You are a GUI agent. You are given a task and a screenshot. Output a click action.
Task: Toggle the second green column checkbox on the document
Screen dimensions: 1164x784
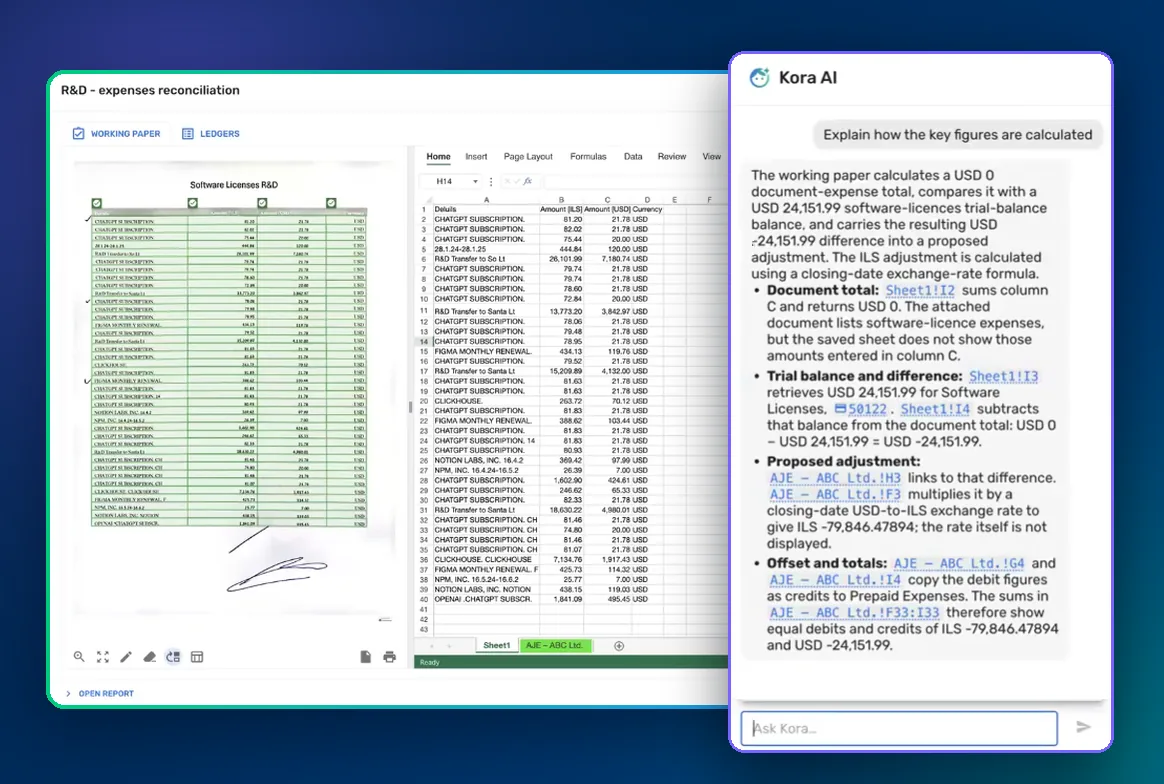(x=193, y=203)
